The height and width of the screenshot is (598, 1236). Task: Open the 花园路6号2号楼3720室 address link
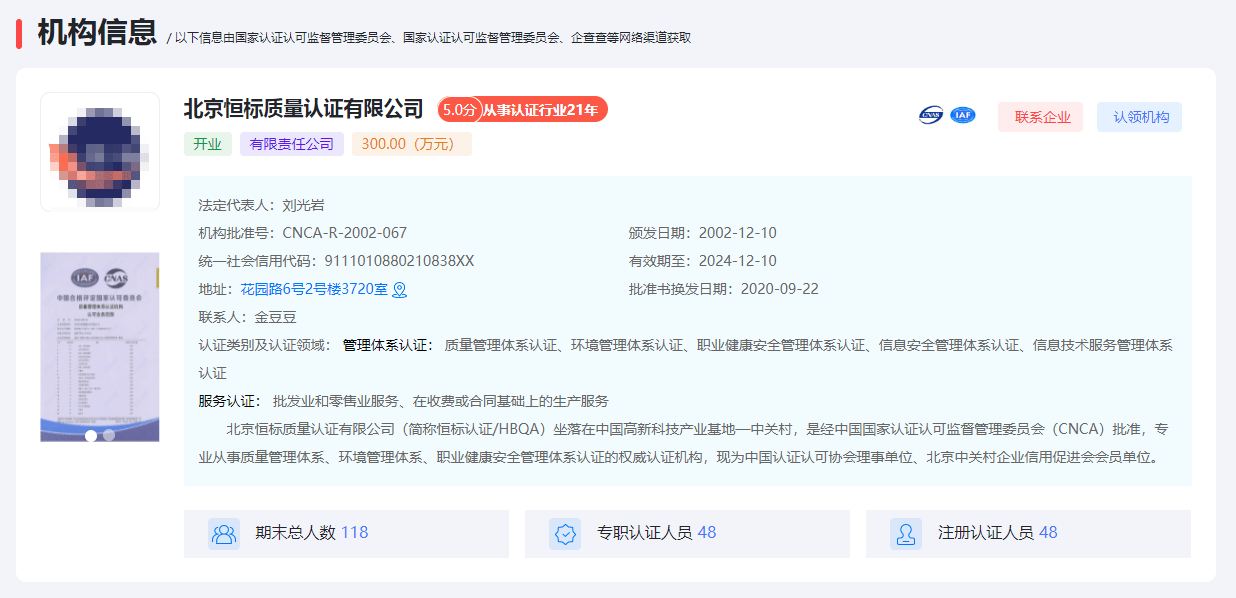[314, 289]
